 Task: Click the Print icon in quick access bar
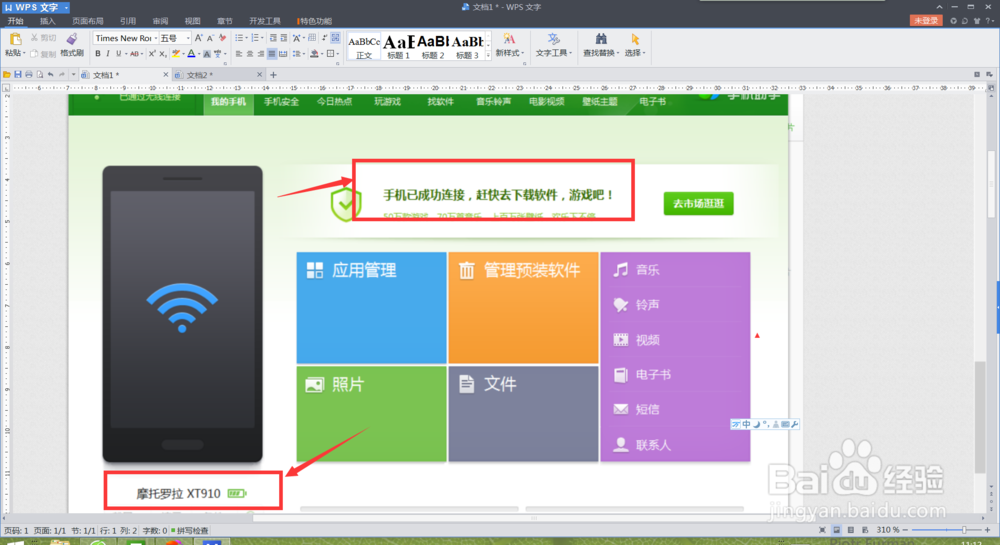(29, 75)
